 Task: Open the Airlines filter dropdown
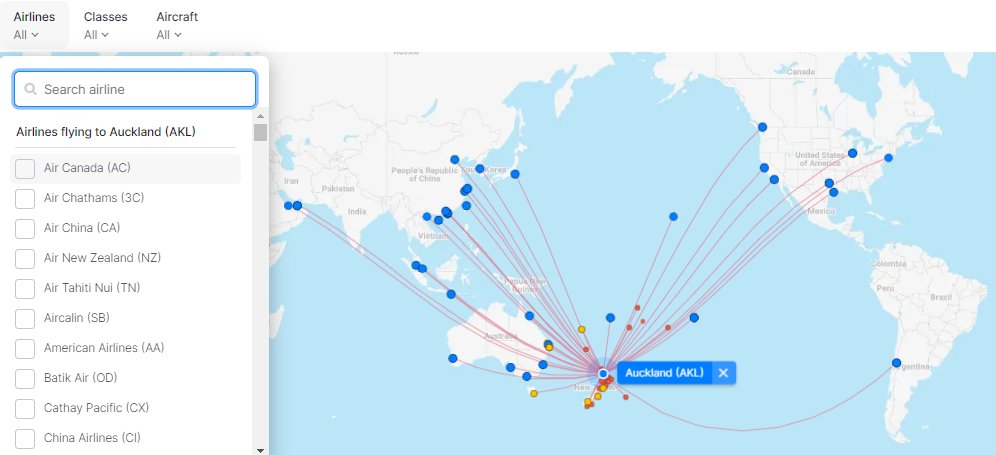(x=34, y=25)
